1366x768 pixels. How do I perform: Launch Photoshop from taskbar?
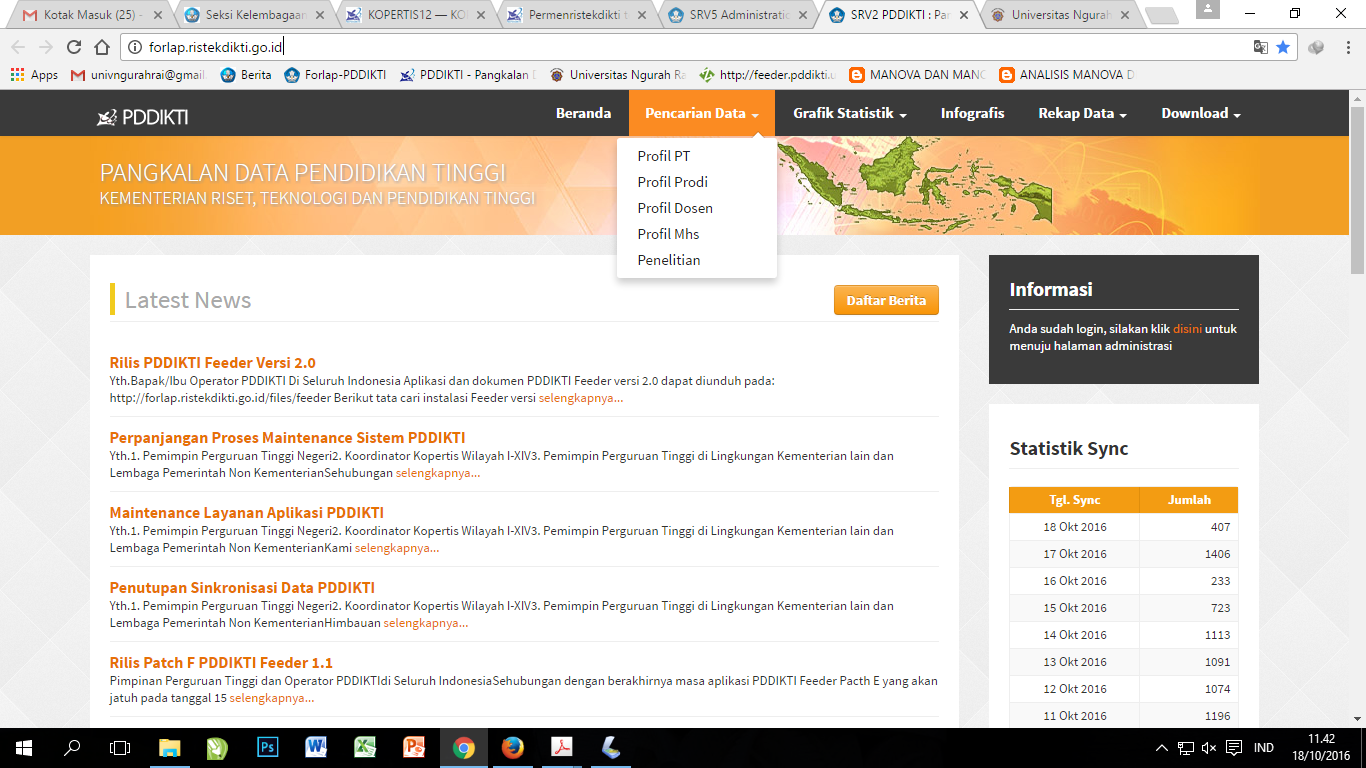tap(267, 748)
